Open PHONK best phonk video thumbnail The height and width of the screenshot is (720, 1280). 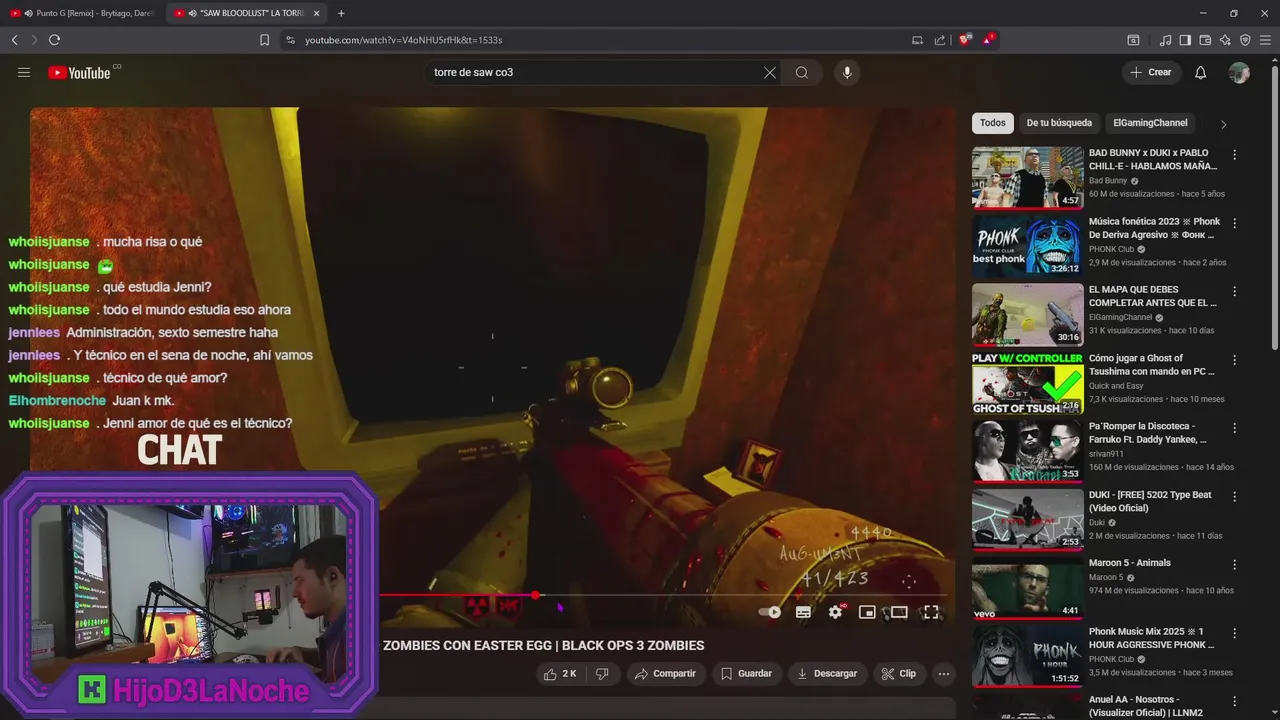1027,245
